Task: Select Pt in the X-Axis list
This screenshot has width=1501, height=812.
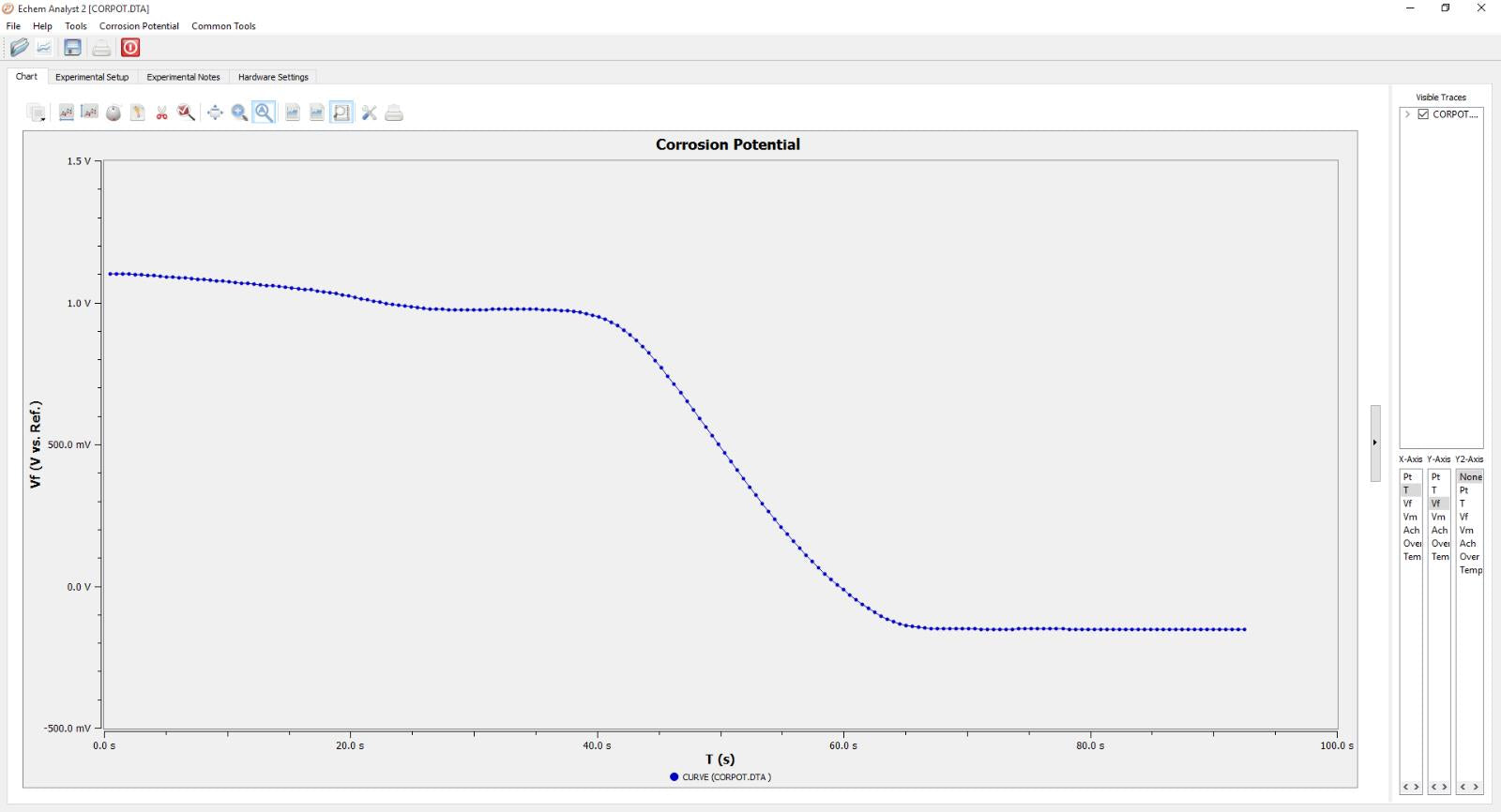Action: 1407,477
